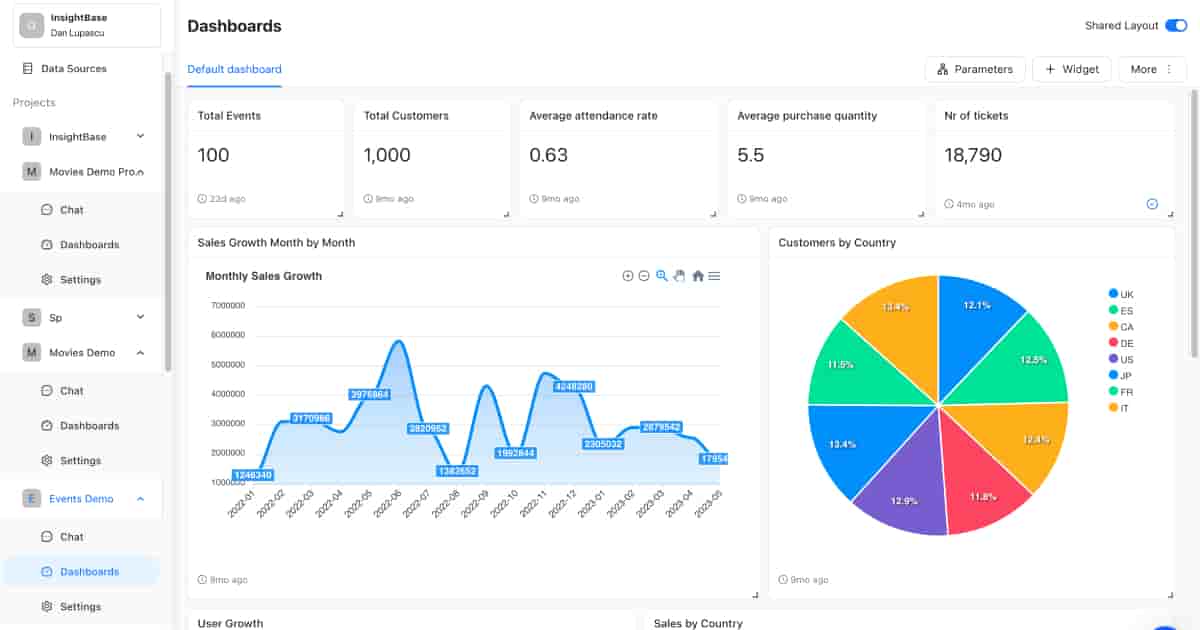This screenshot has height=630, width=1200.
Task: Toggle the Shared Layout switch
Action: [x=1176, y=26]
